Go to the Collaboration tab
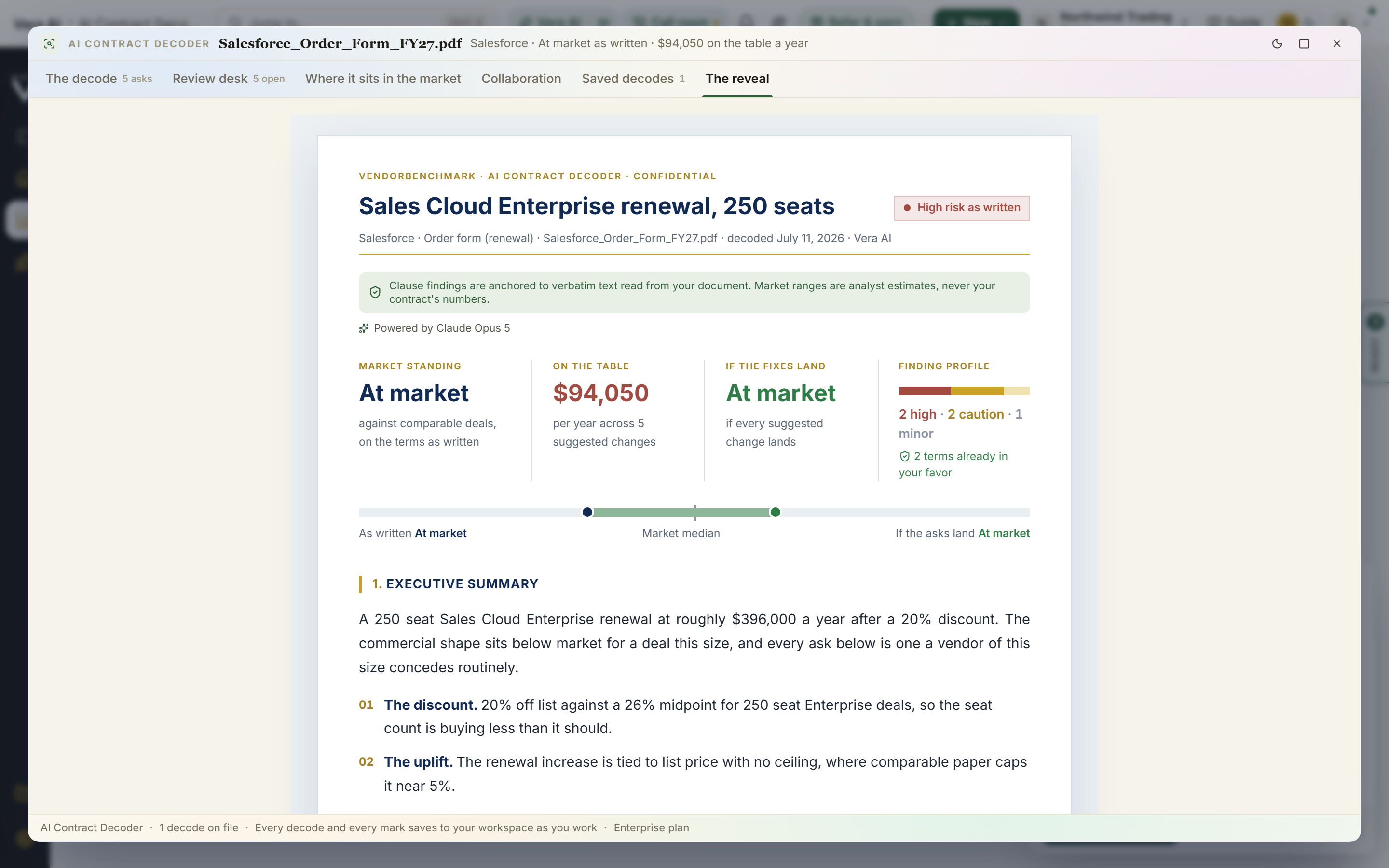 [x=521, y=79]
